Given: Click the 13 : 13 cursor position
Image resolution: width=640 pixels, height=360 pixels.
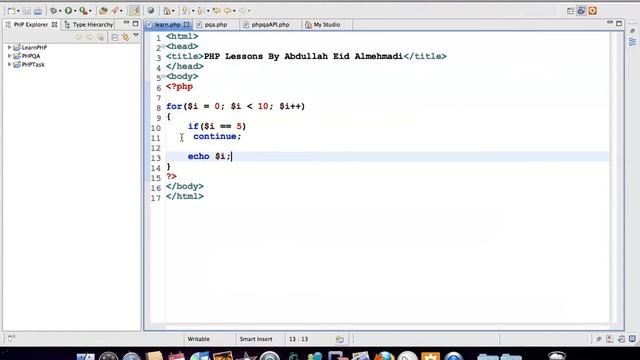Looking at the screenshot, I should pos(298,339).
